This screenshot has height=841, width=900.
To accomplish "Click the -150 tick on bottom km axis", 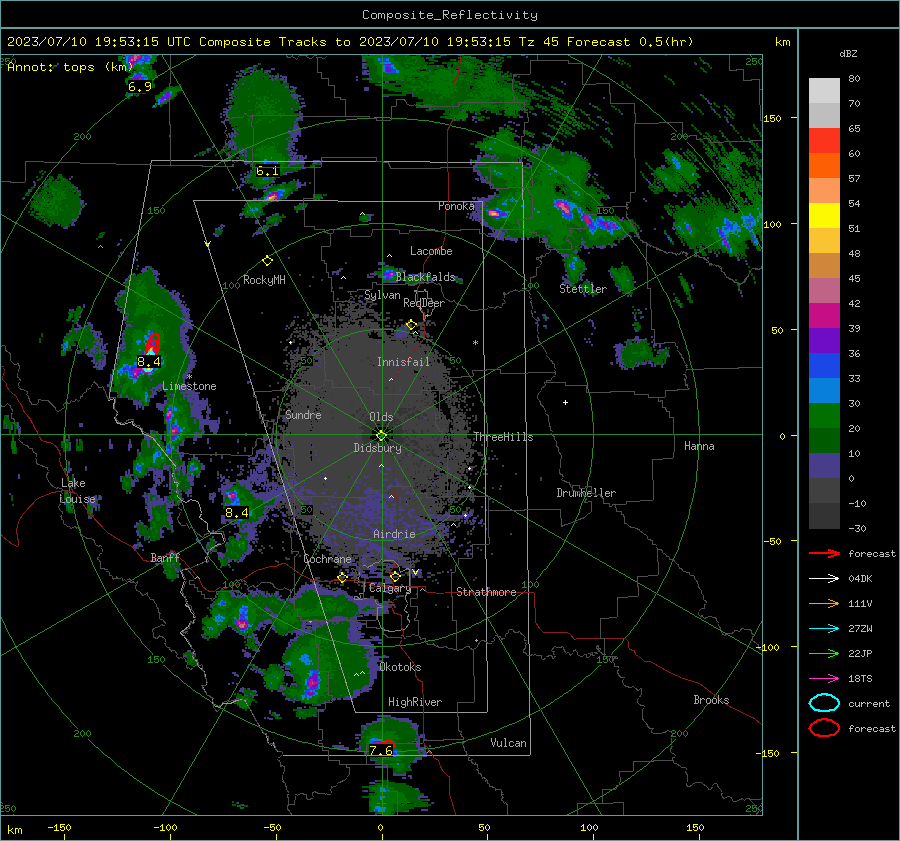I will (59, 827).
